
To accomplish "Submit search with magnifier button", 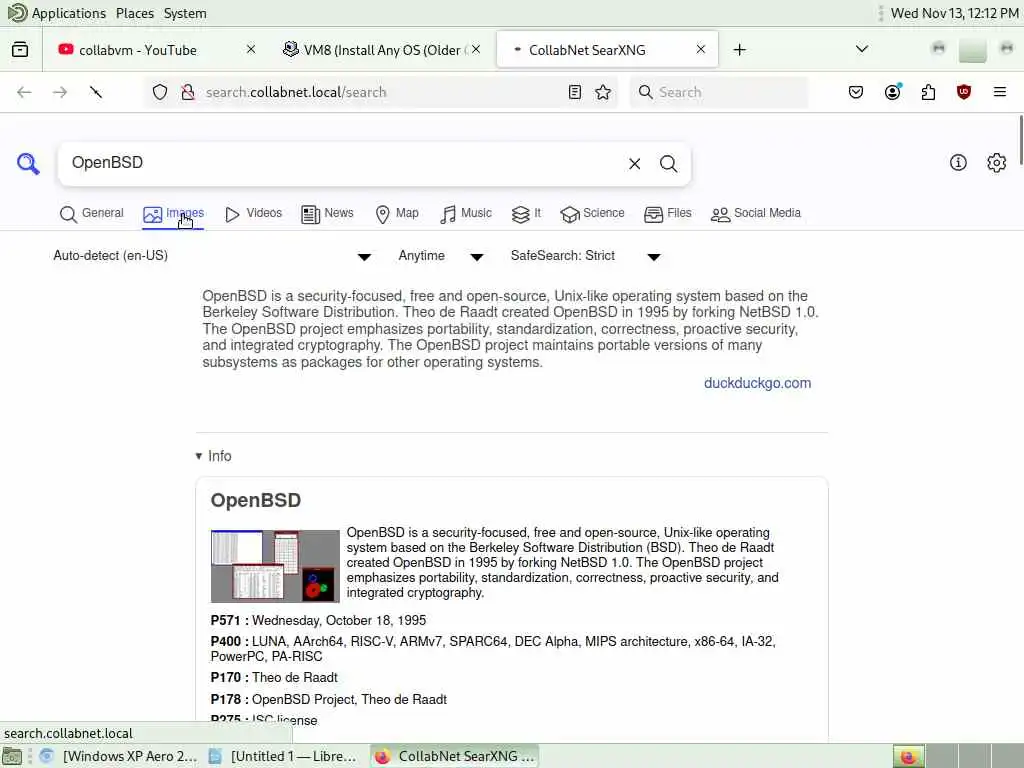I will pyautogui.click(x=668, y=163).
